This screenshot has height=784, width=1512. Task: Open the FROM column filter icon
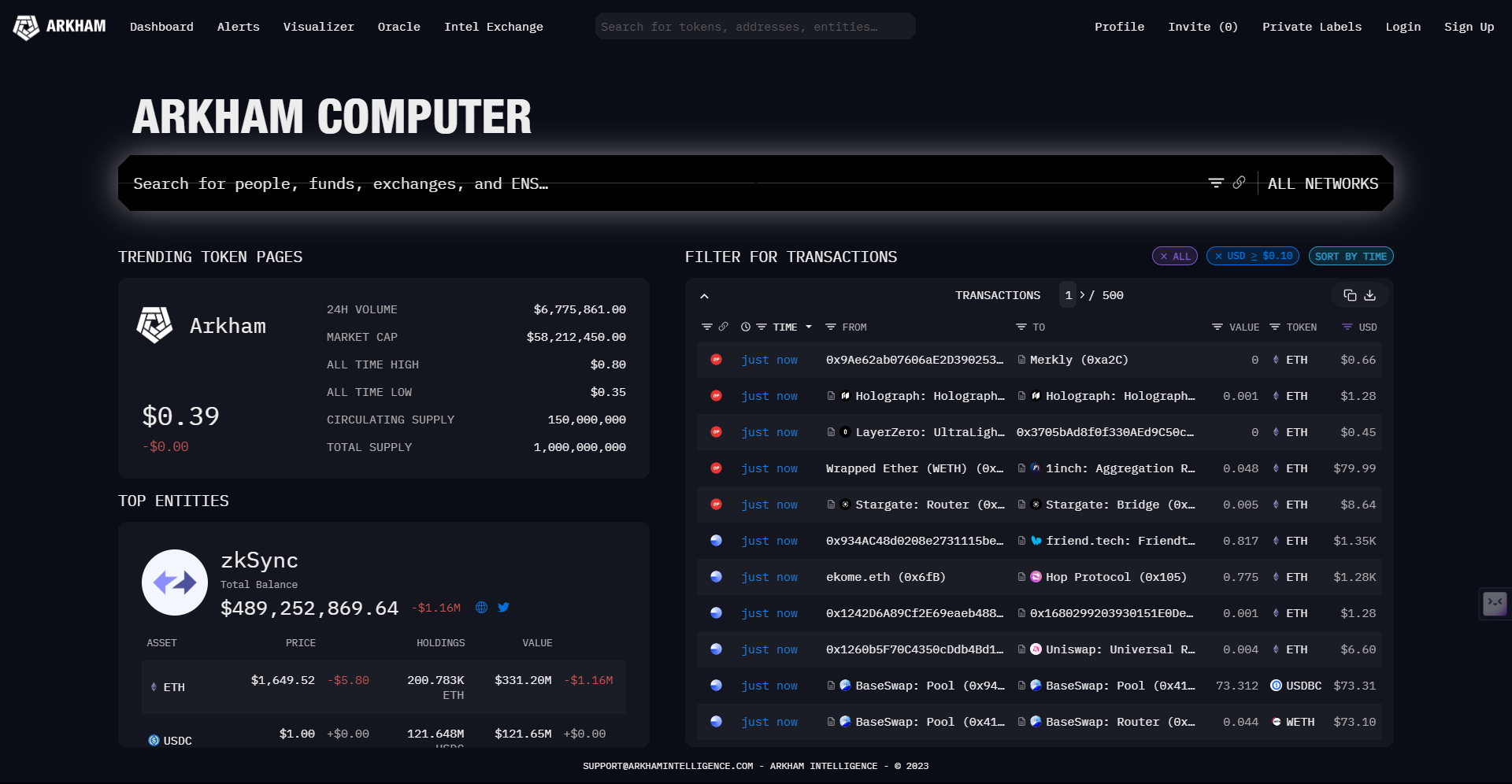(x=830, y=327)
